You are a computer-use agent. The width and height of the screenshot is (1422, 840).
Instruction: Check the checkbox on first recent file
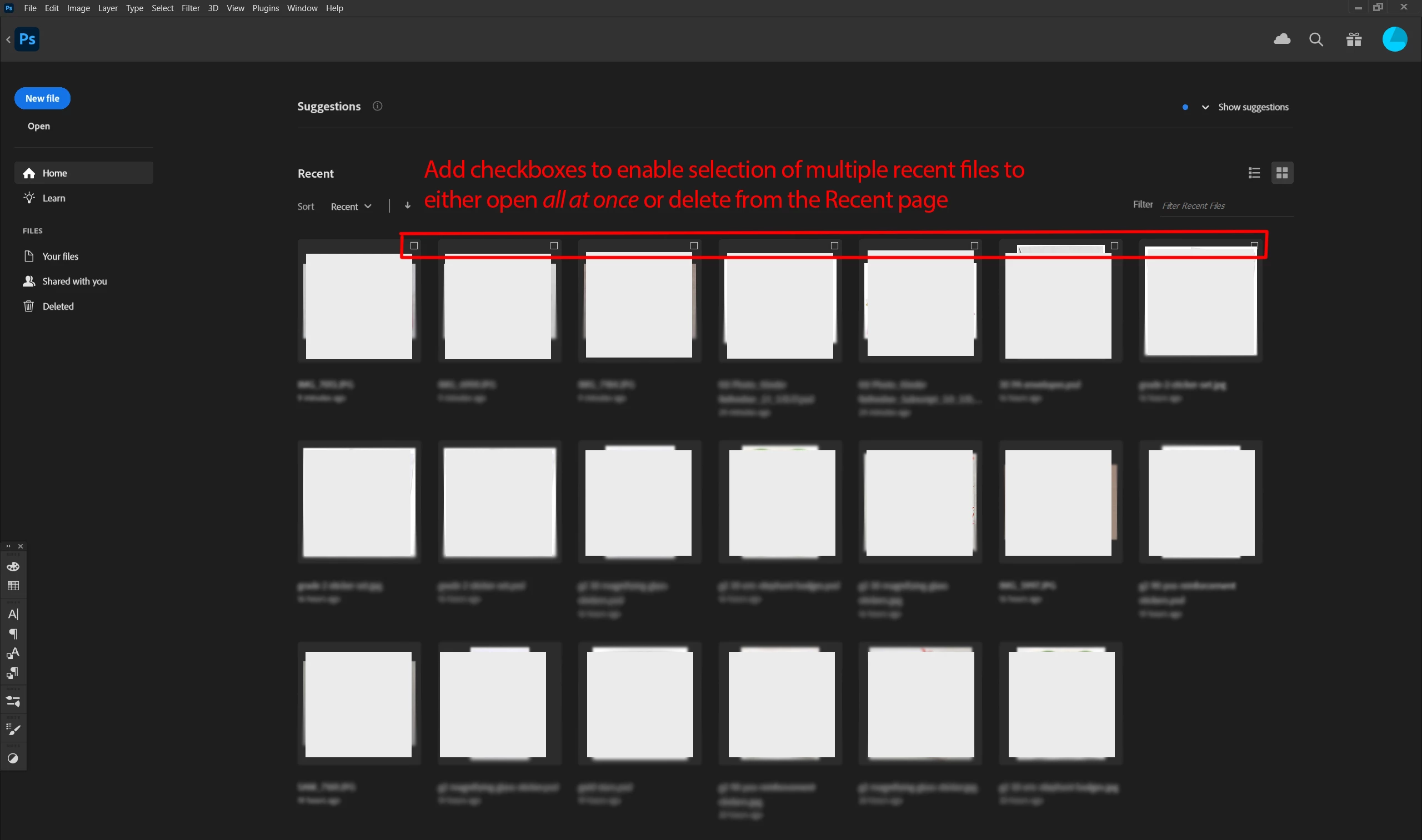(414, 245)
